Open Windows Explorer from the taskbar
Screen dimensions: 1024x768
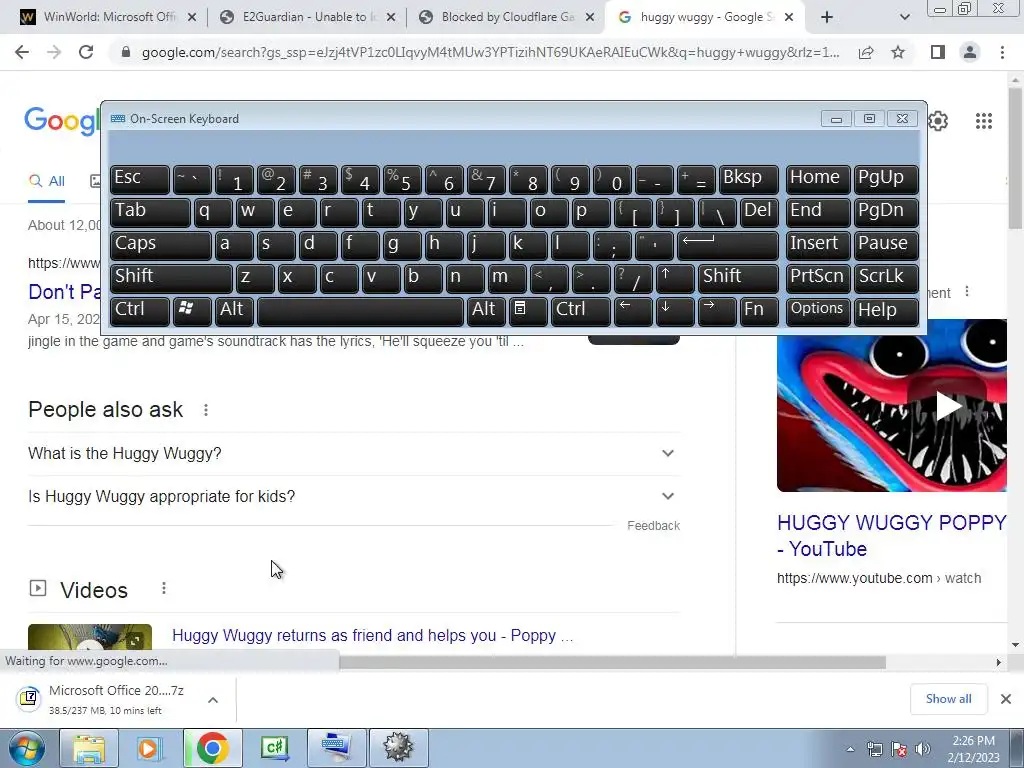89,748
